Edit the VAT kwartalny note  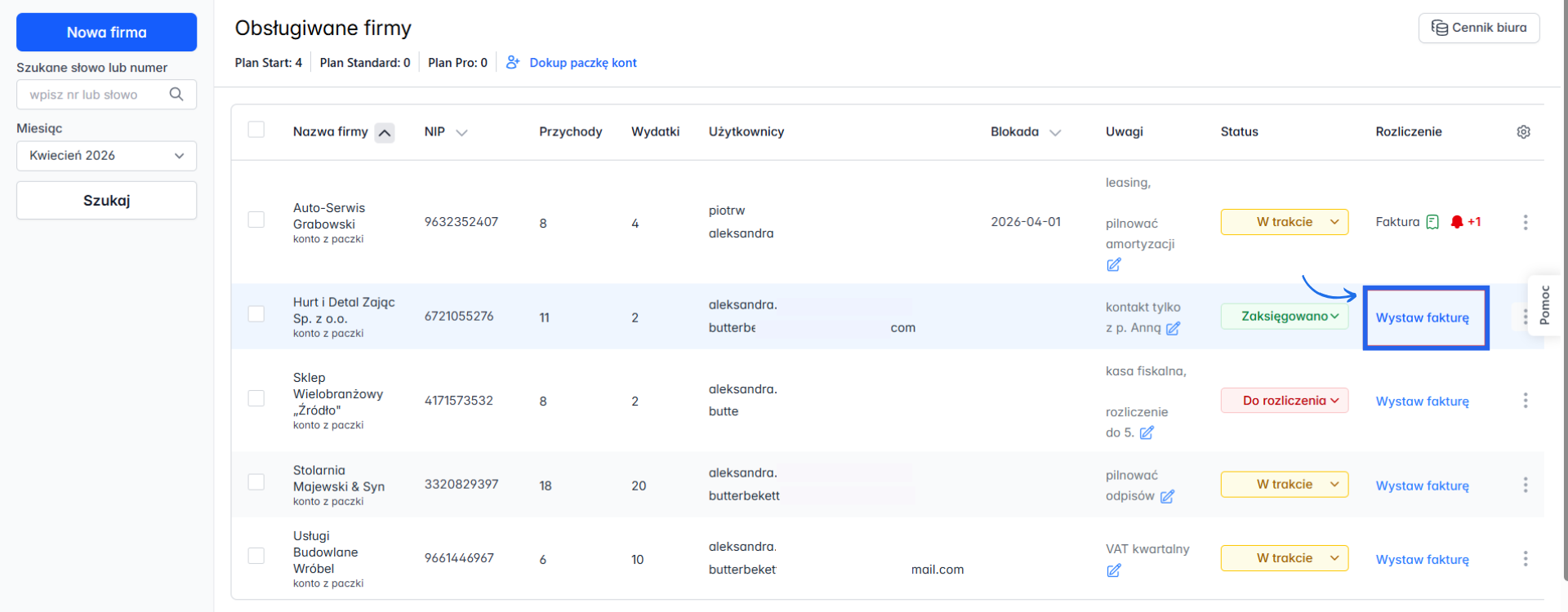tap(1113, 570)
